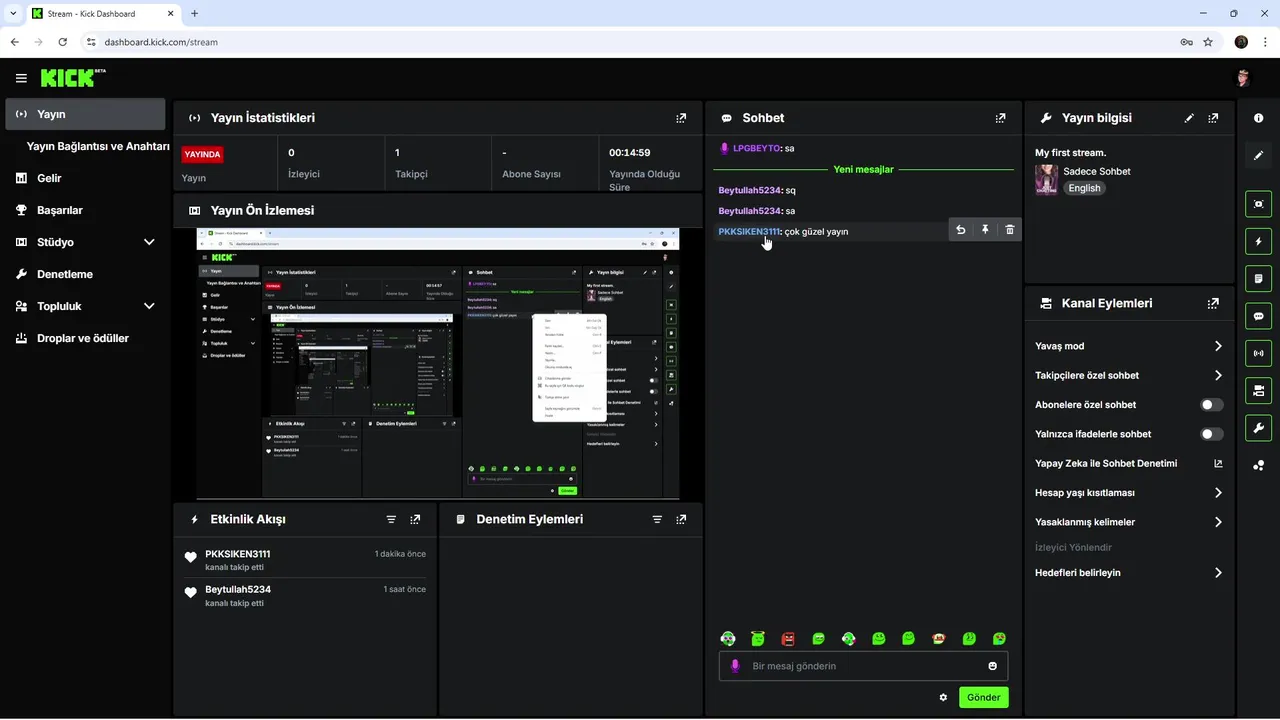The image size is (1280, 720).
Task: Pop out the Kanal Eylemleri panel
Action: 1213,303
